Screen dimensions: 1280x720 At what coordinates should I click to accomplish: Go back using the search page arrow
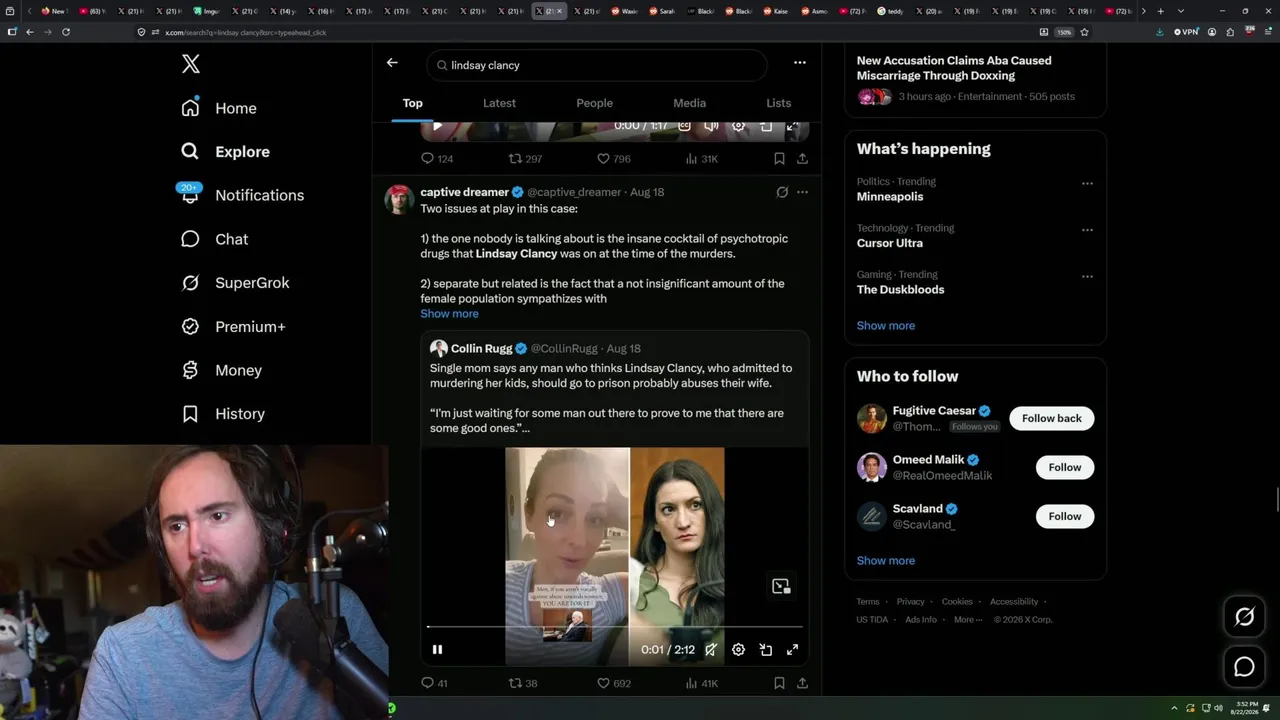coord(392,63)
